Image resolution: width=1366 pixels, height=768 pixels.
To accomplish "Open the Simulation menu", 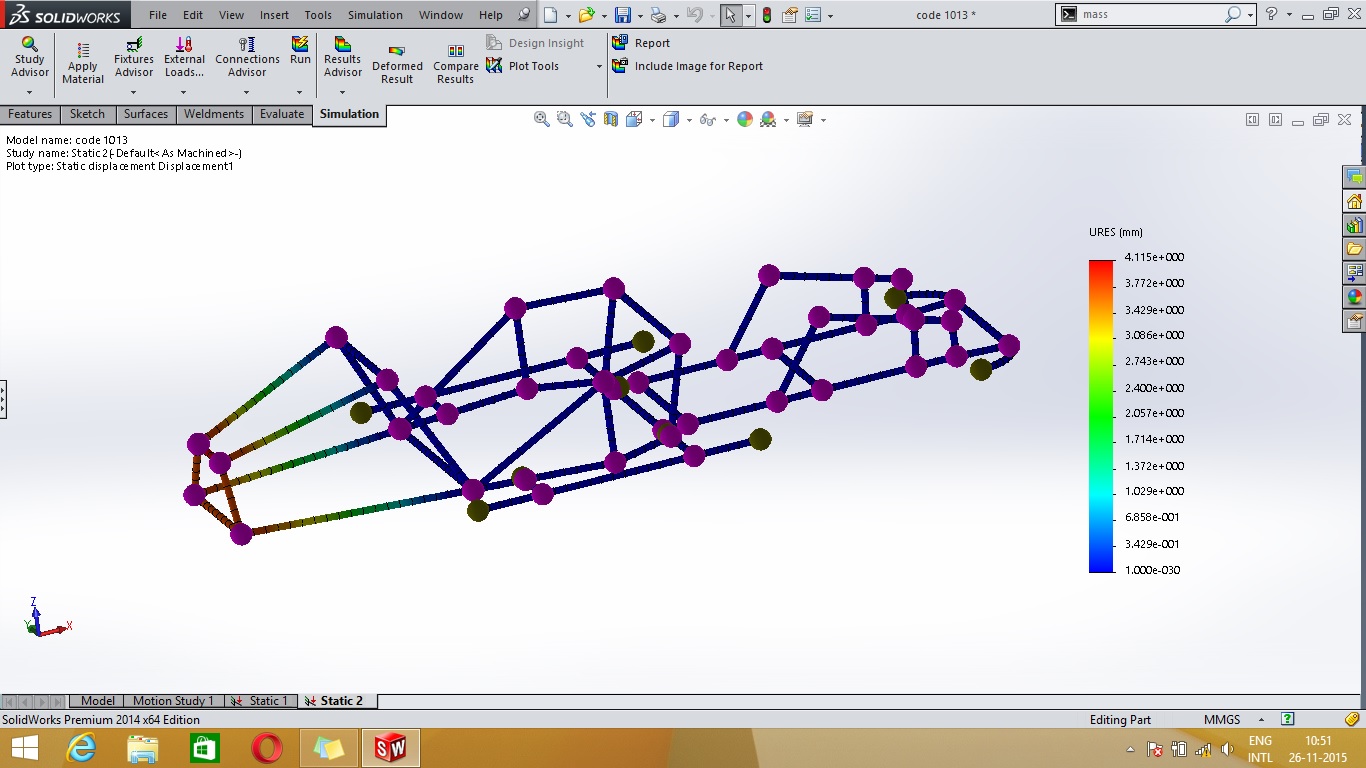I will 375,15.
